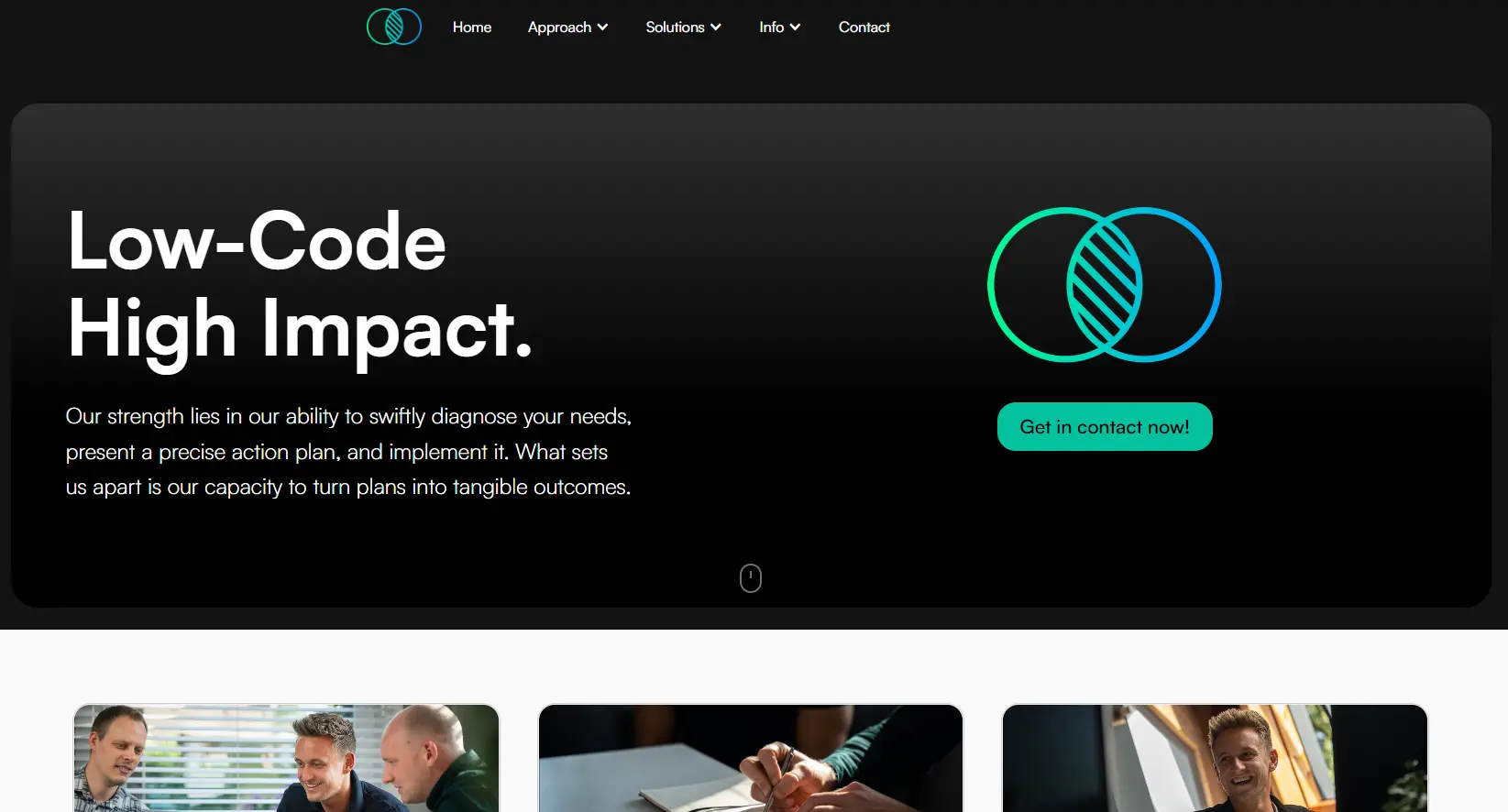This screenshot has width=1508, height=812.
Task: Open the Contact page from navbar
Action: pyautogui.click(x=864, y=27)
